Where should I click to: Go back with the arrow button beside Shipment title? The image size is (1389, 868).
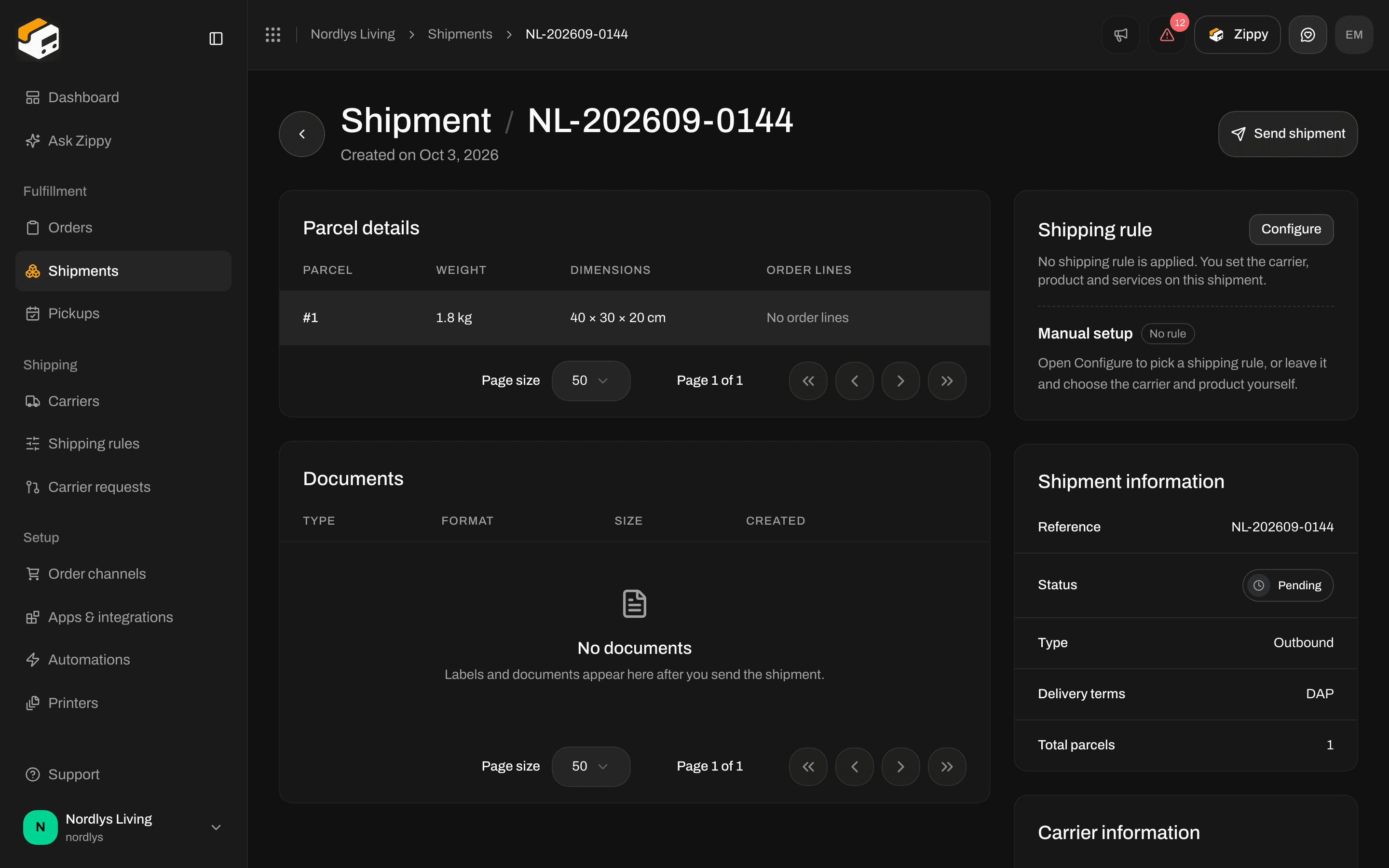302,134
